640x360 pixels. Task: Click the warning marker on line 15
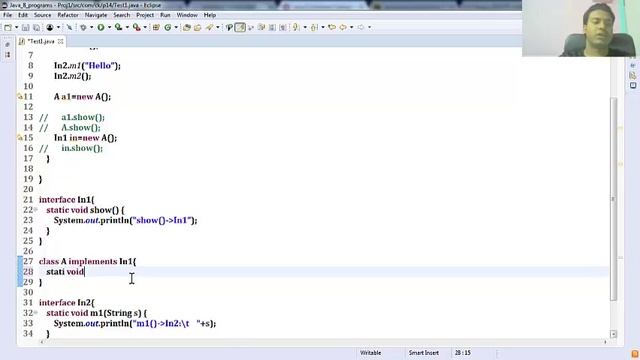pyautogui.click(x=20, y=138)
